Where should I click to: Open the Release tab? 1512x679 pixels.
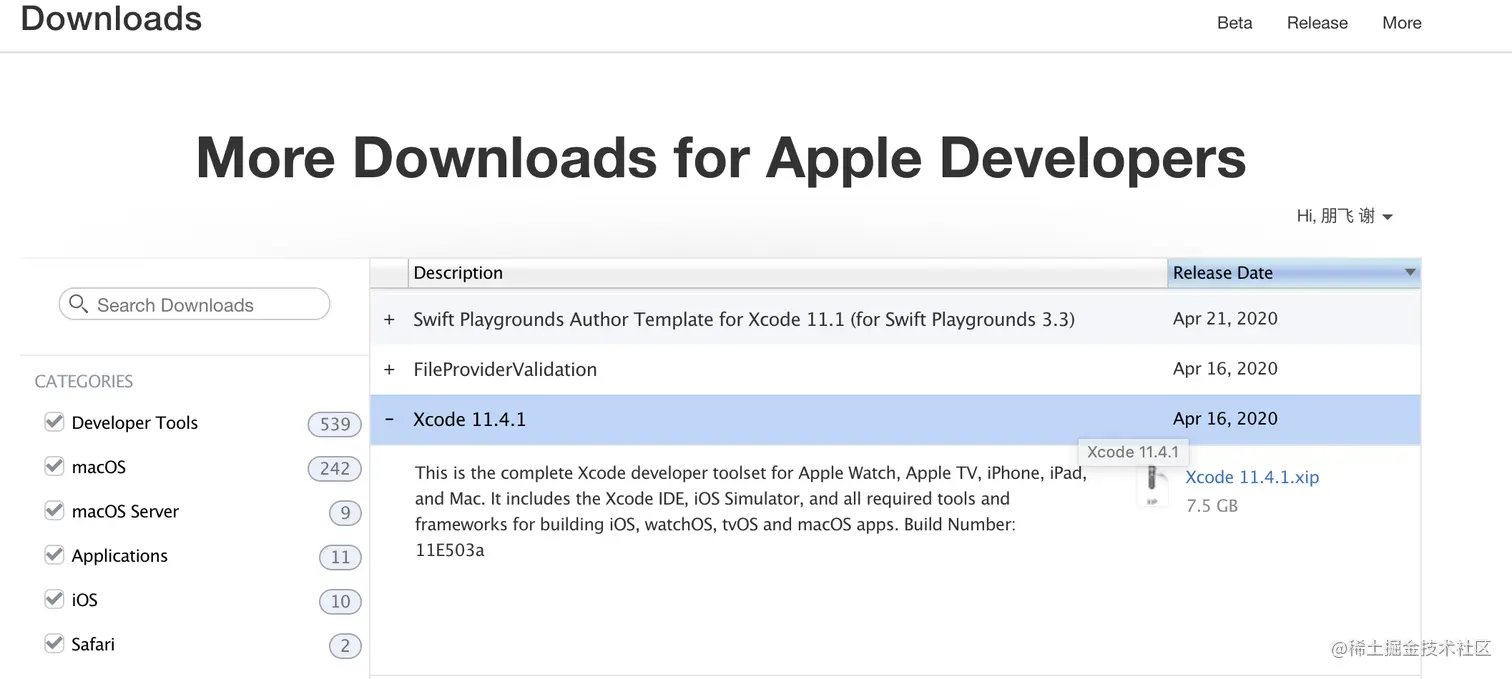[1317, 23]
